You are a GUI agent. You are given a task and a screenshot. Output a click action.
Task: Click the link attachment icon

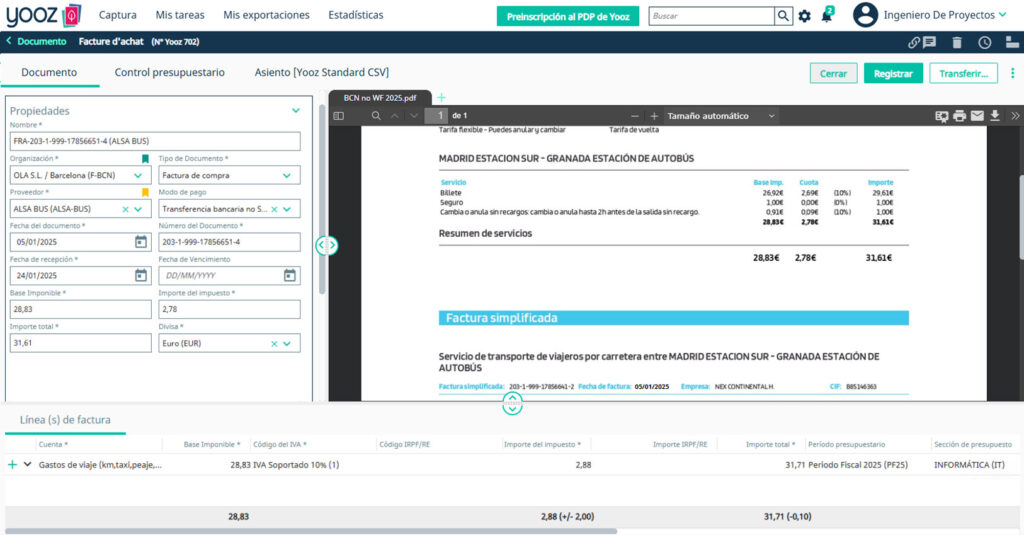tap(914, 42)
